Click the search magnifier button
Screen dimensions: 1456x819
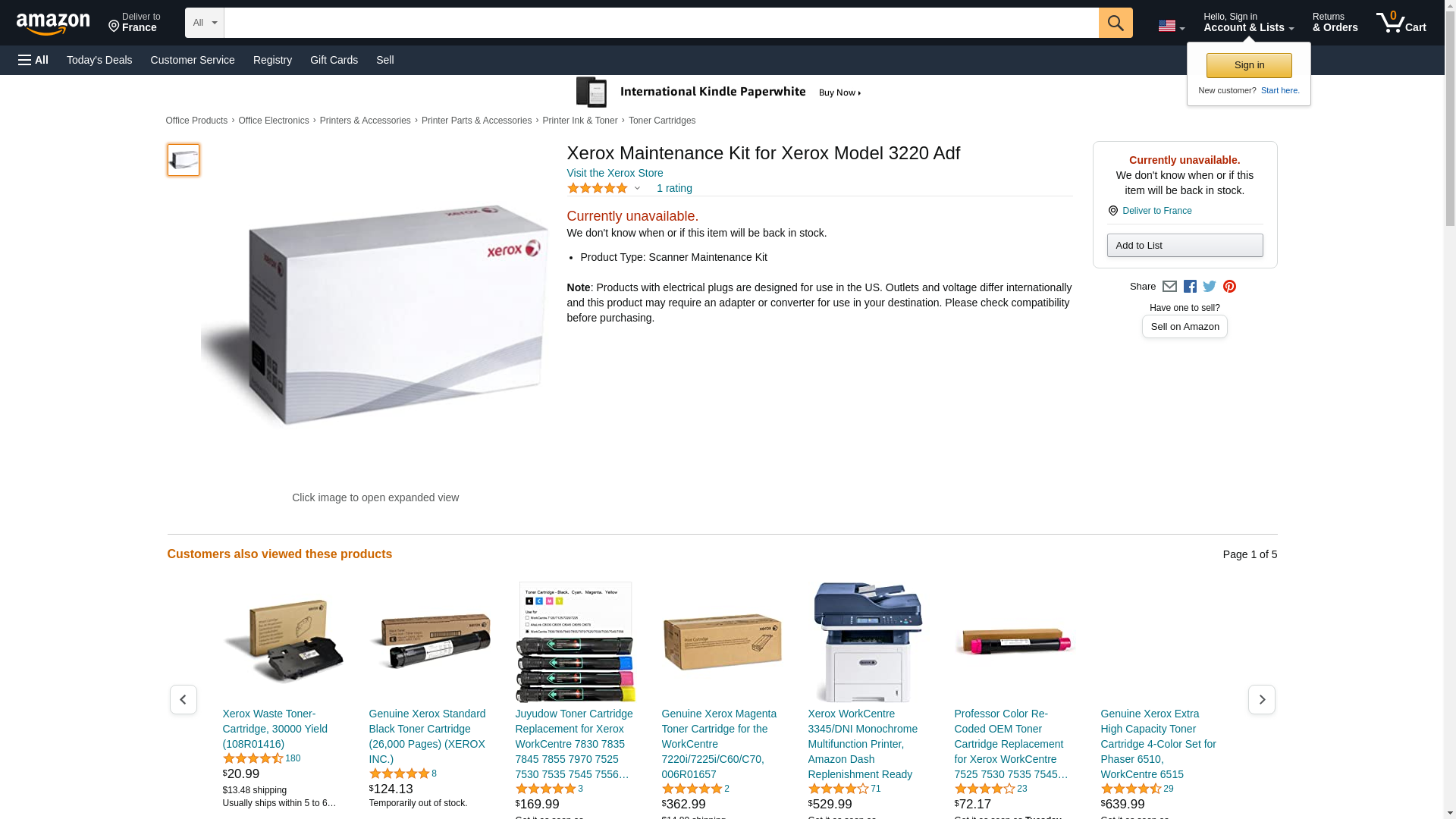1116,23
